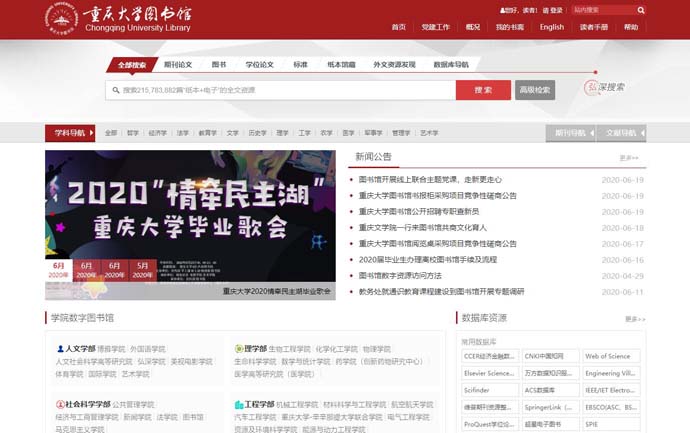Expand the 文献导航 panel
Image resolution: width=690 pixels, height=433 pixels.
(x=621, y=133)
